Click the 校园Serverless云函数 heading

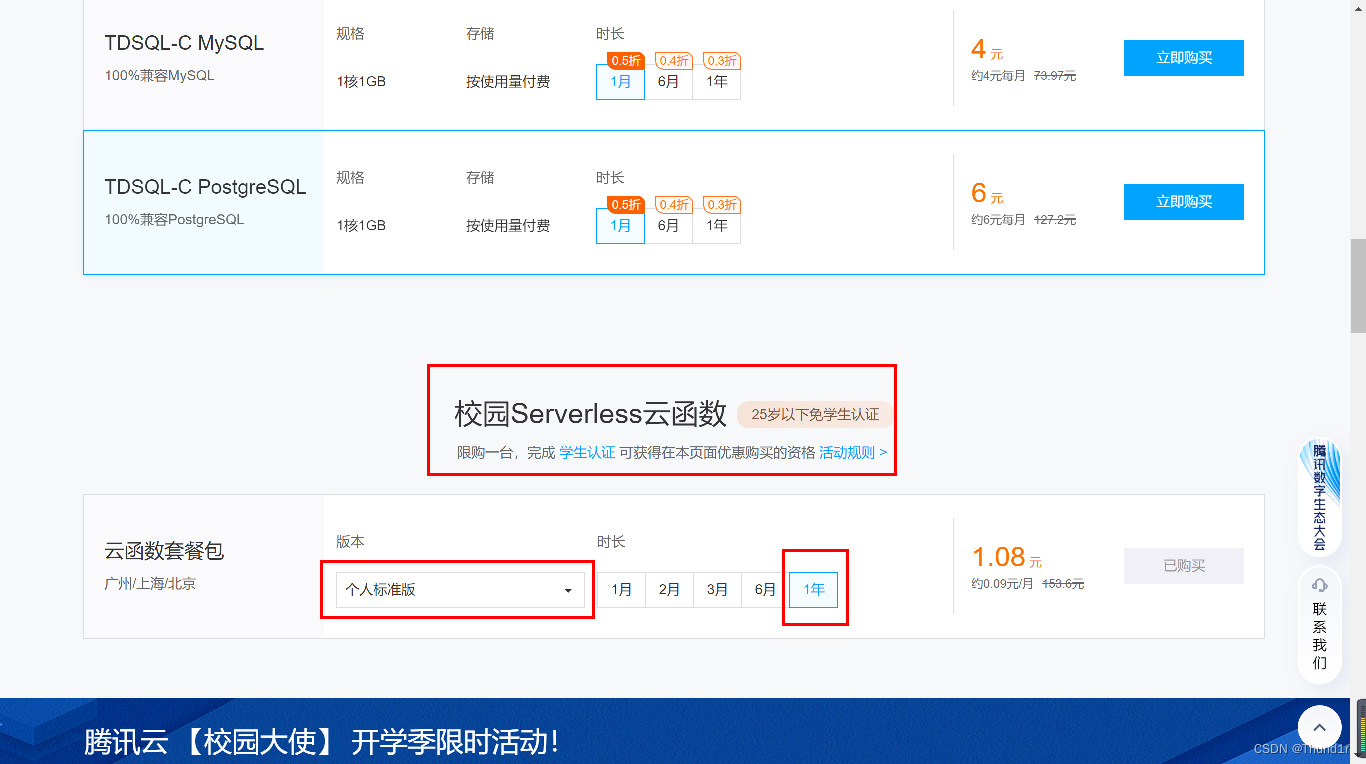[x=590, y=413]
